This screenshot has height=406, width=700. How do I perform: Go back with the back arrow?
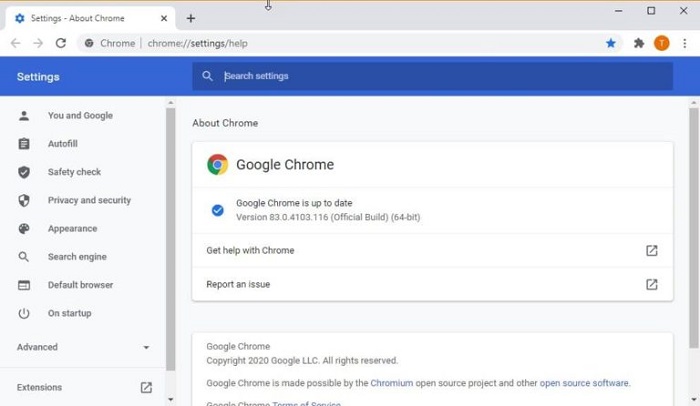coord(15,43)
